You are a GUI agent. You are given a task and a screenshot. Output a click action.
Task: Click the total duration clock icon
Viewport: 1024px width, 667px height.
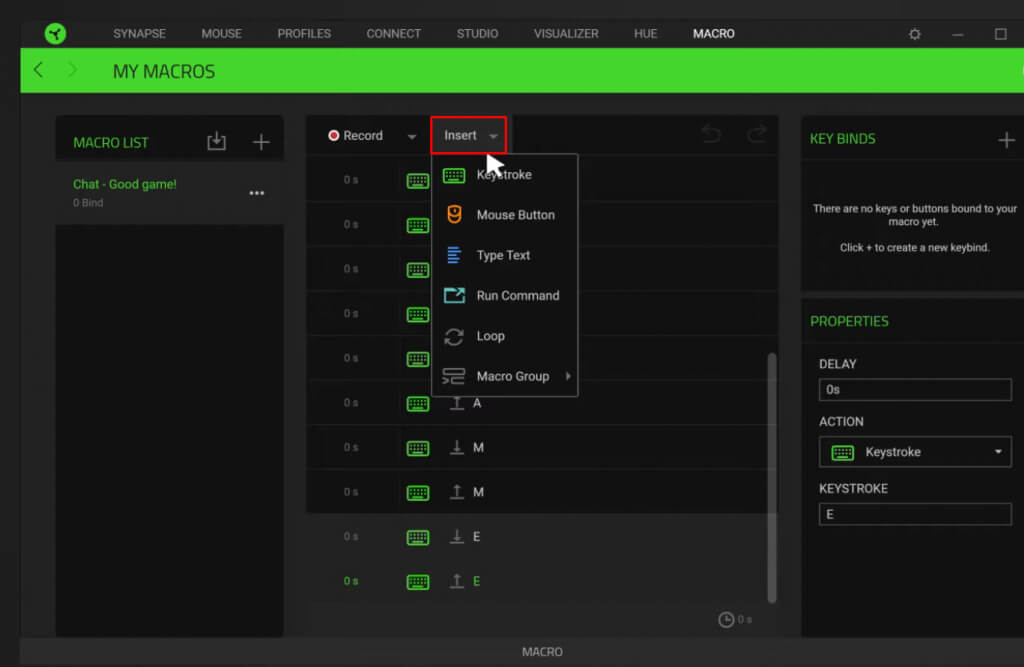(x=726, y=619)
